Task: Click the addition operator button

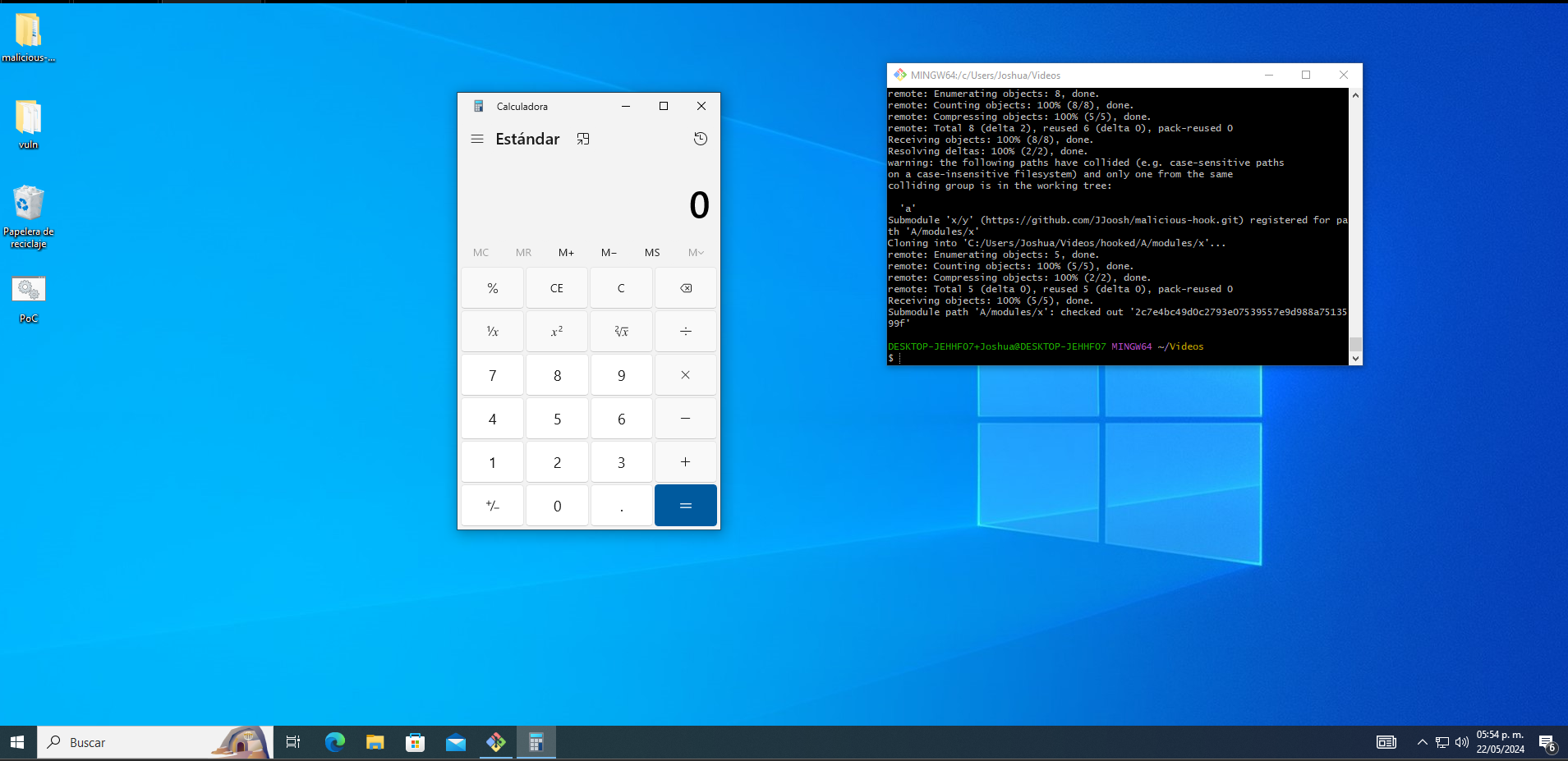Action: click(x=686, y=462)
